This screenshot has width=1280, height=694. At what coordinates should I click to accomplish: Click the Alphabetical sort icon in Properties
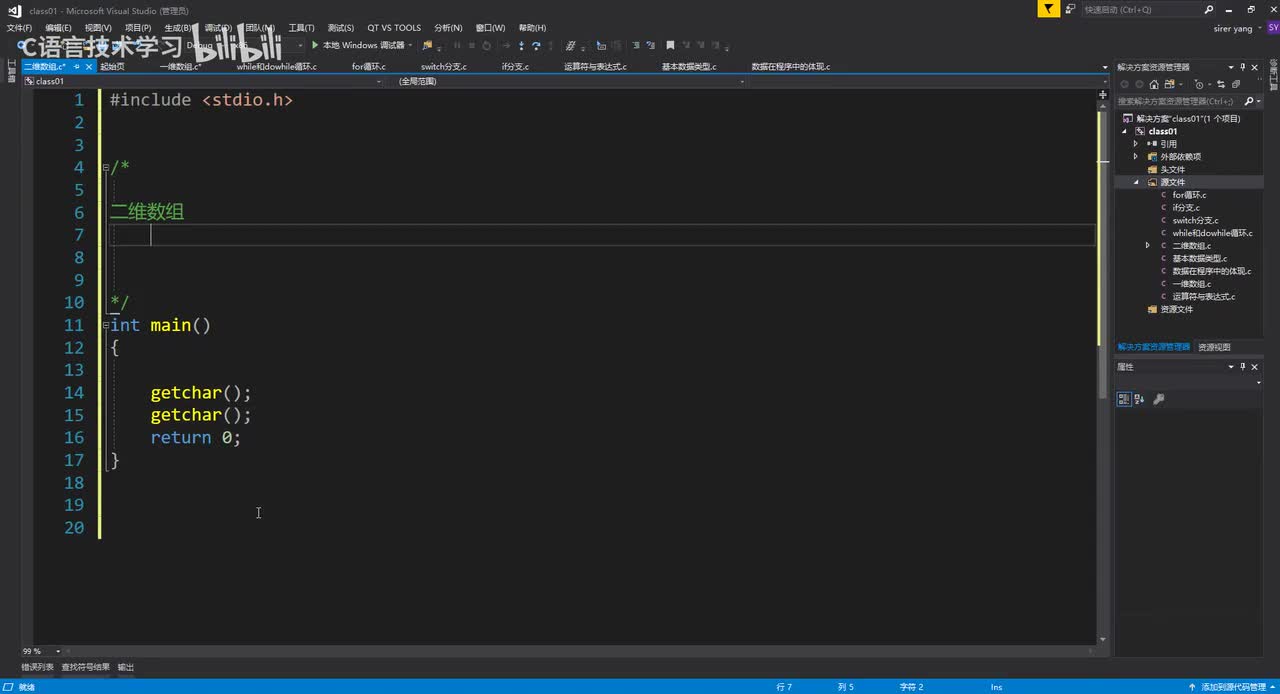pyautogui.click(x=1139, y=399)
